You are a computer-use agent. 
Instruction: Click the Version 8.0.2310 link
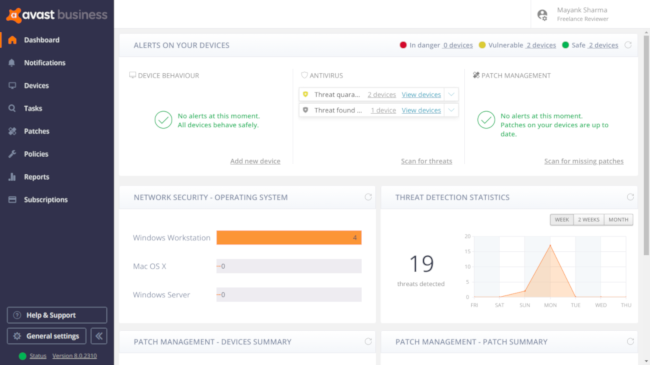click(75, 356)
